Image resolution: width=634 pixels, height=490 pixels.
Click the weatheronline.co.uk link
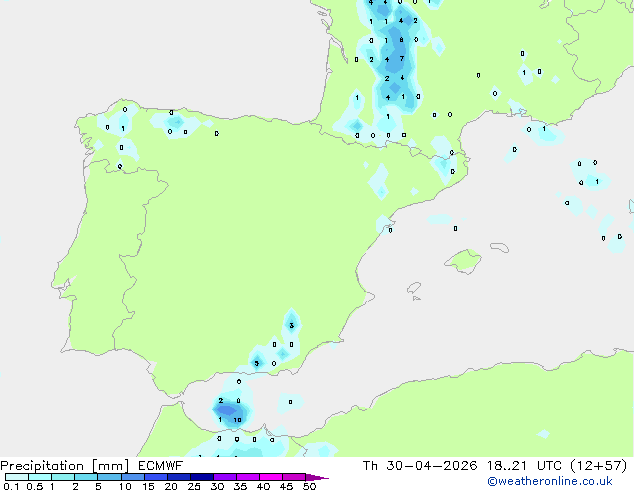click(550, 481)
